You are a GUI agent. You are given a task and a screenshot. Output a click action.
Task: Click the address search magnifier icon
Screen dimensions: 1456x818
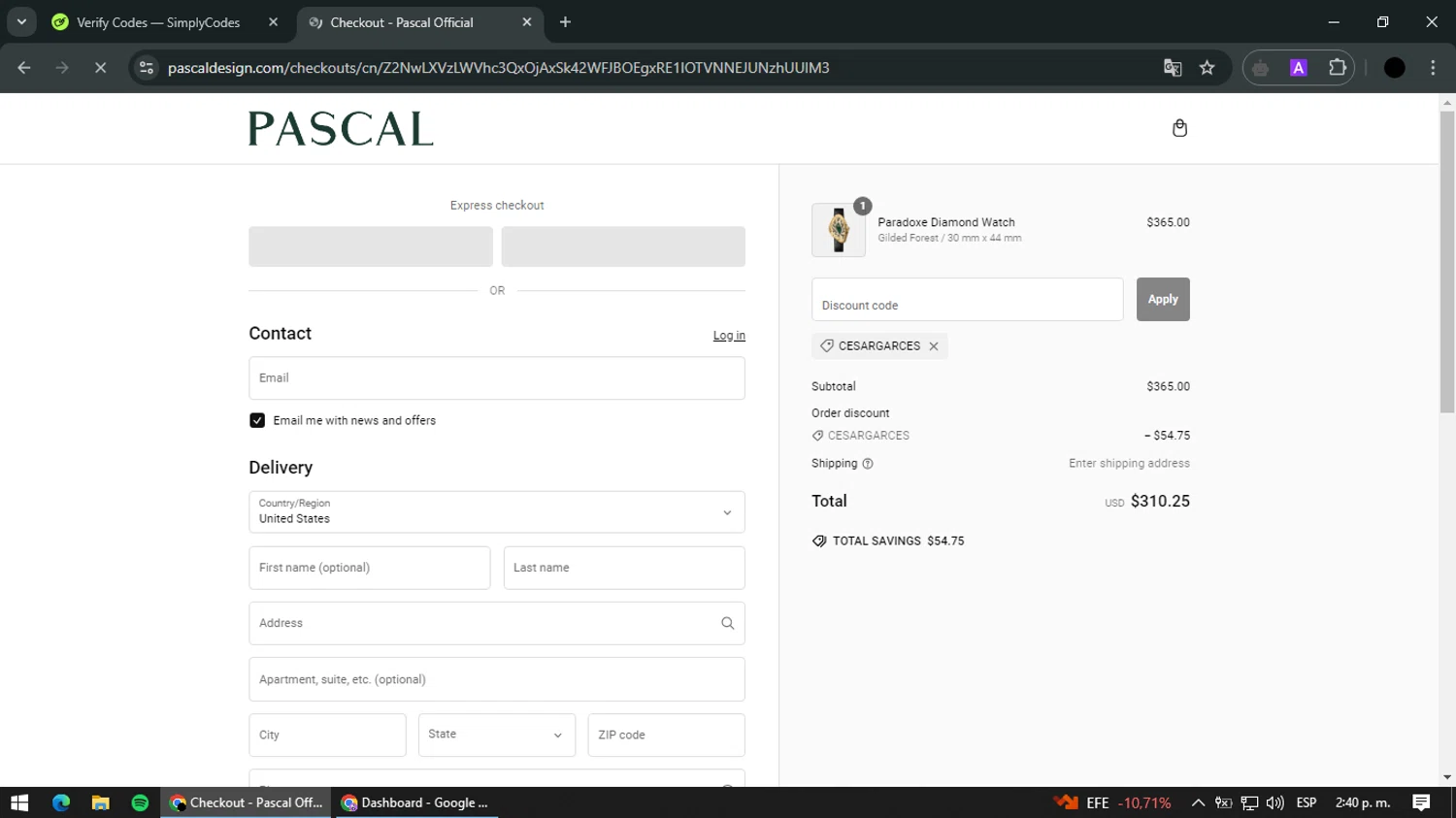click(x=727, y=623)
